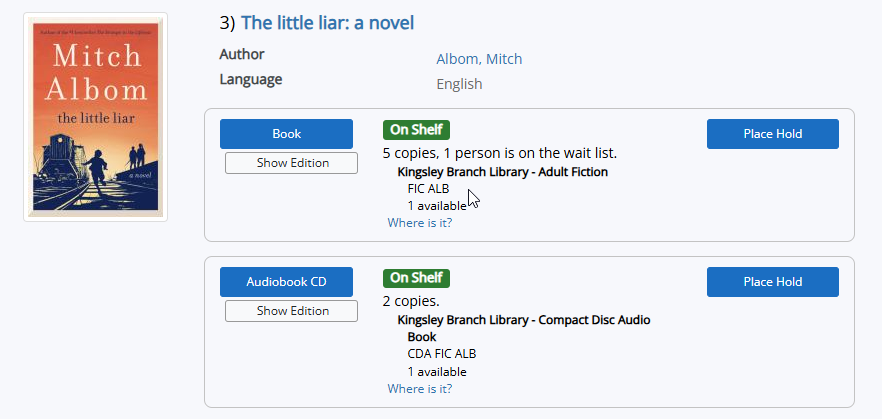Click Kingsley Branch Compact Disc Audio Book text
Screen dimensions: 882x419
[x=523, y=320]
